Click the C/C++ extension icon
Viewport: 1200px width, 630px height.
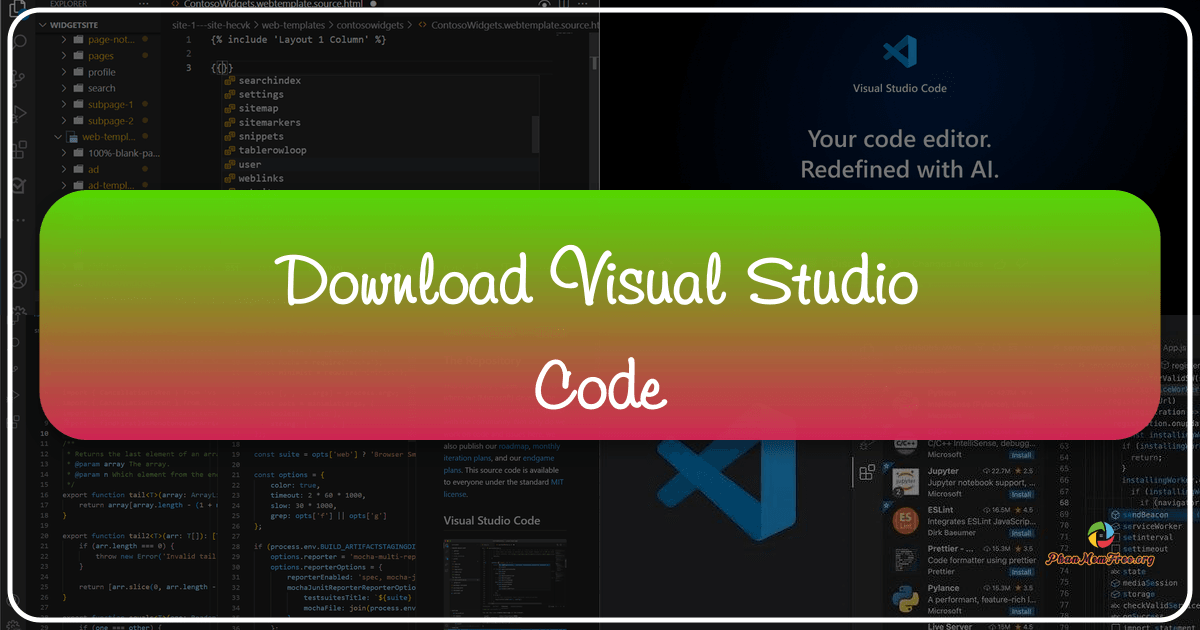907,447
